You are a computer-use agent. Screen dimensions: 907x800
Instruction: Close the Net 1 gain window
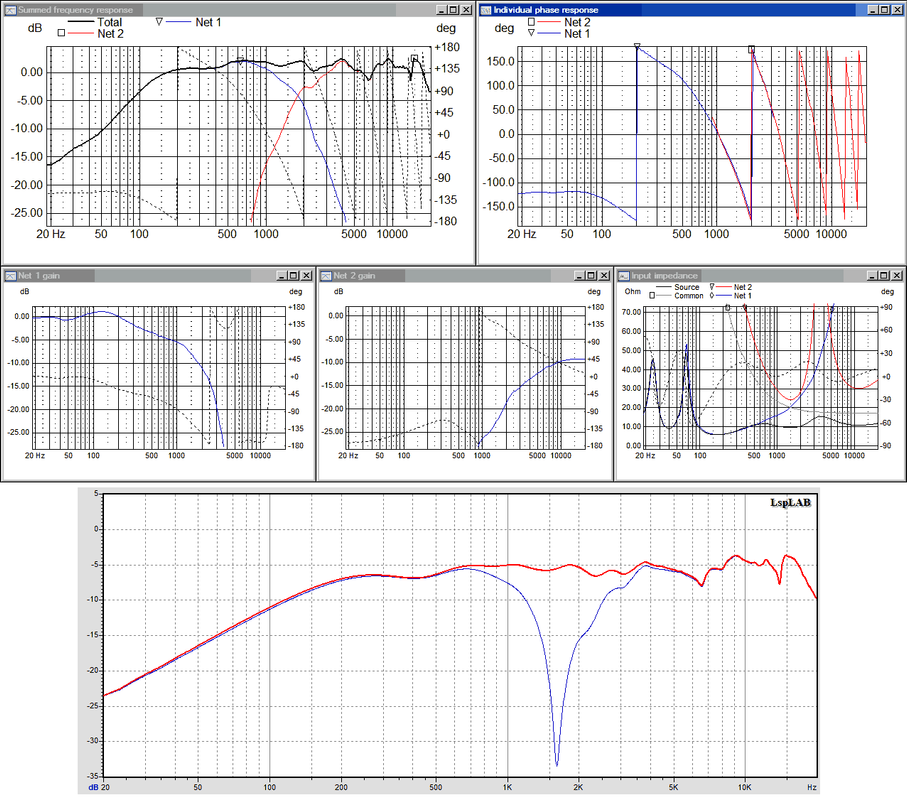pyautogui.click(x=306, y=276)
